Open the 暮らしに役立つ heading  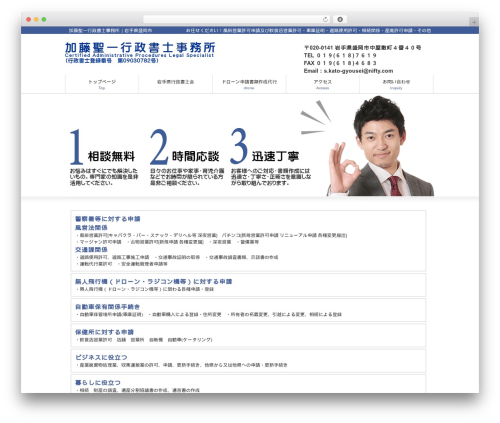(98, 382)
